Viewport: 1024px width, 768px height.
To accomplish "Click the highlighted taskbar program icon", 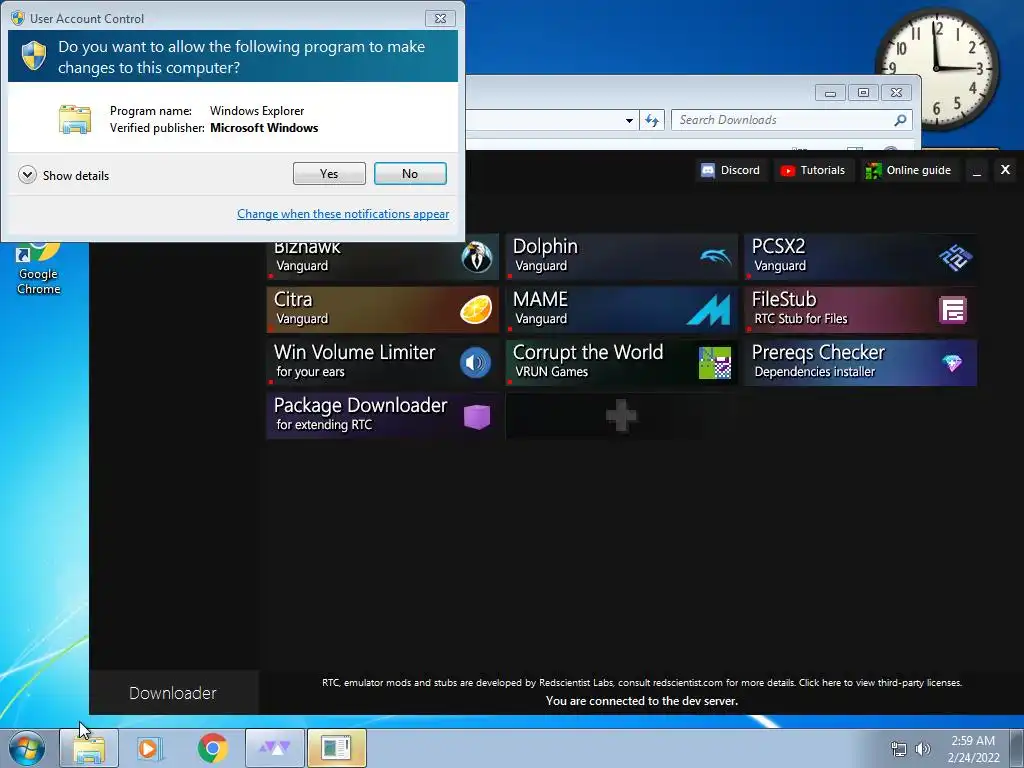I will 336,748.
